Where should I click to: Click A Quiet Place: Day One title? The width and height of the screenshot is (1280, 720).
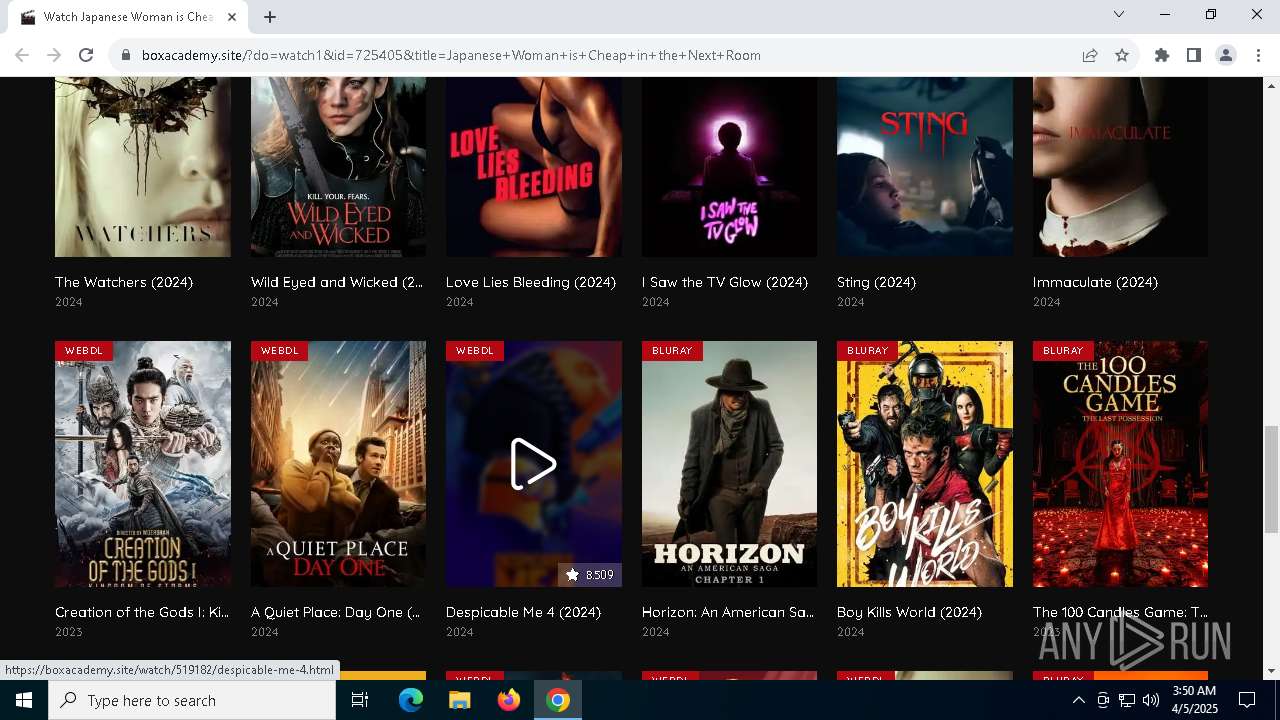(335, 612)
